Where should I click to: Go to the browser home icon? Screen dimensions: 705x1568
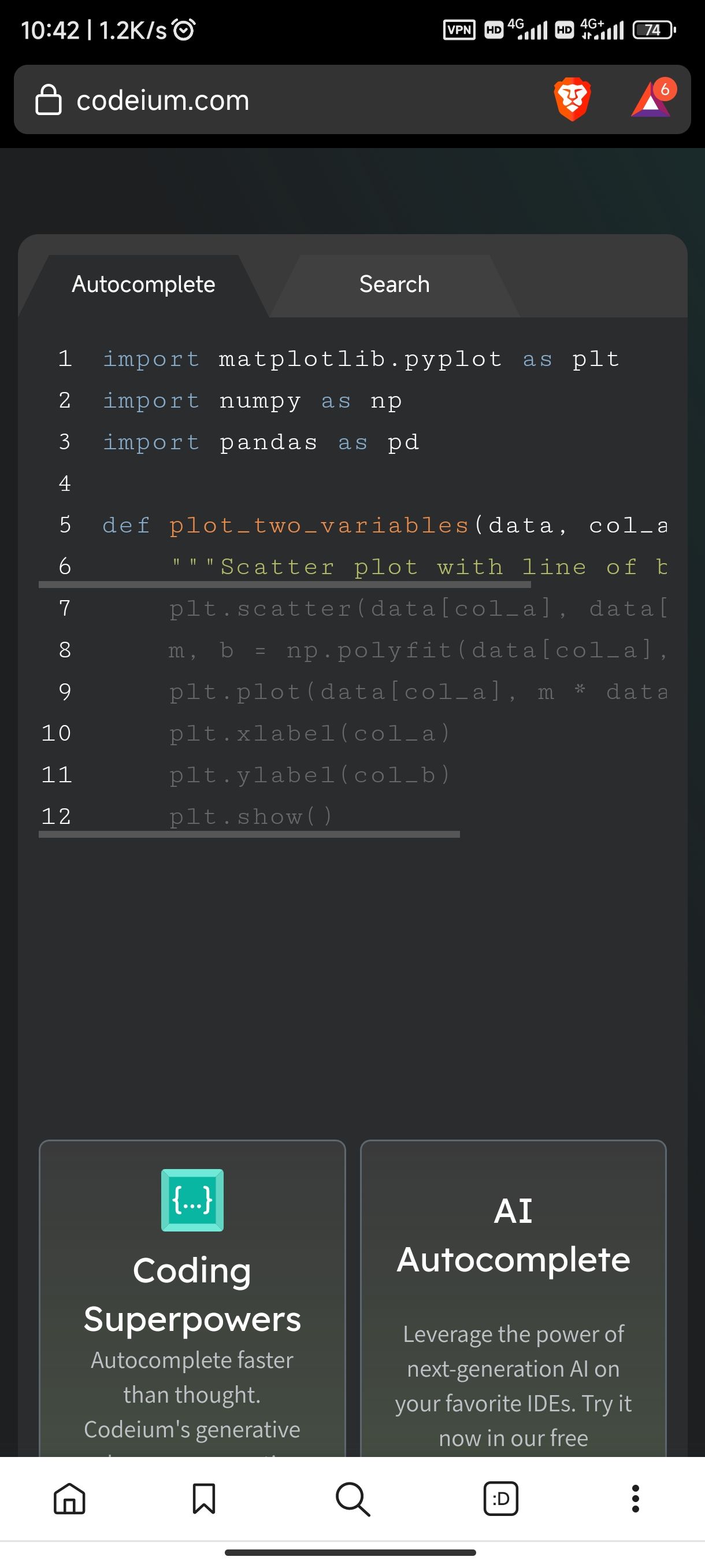pos(69,1499)
